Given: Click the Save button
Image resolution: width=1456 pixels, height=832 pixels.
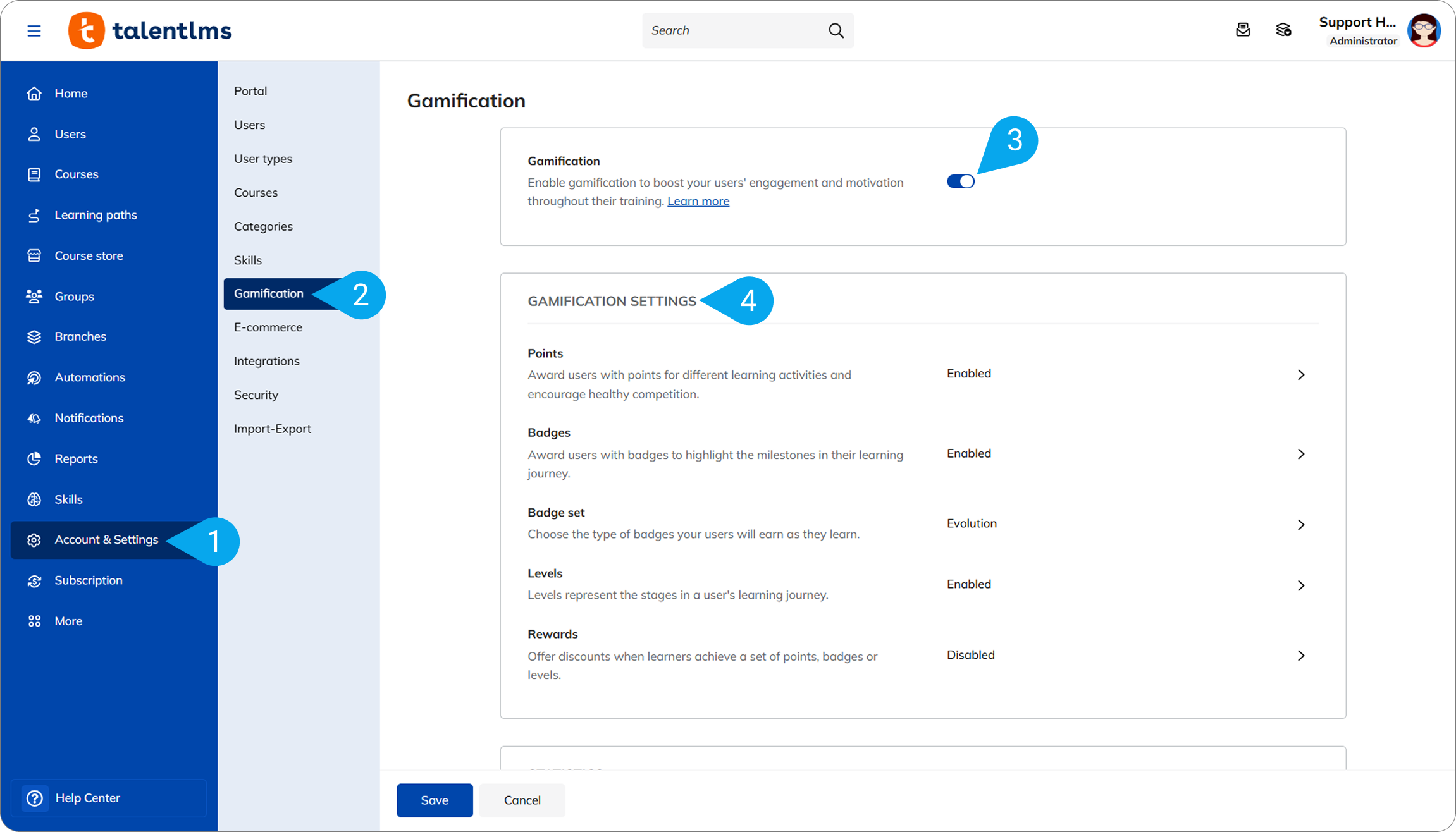Looking at the screenshot, I should (435, 800).
